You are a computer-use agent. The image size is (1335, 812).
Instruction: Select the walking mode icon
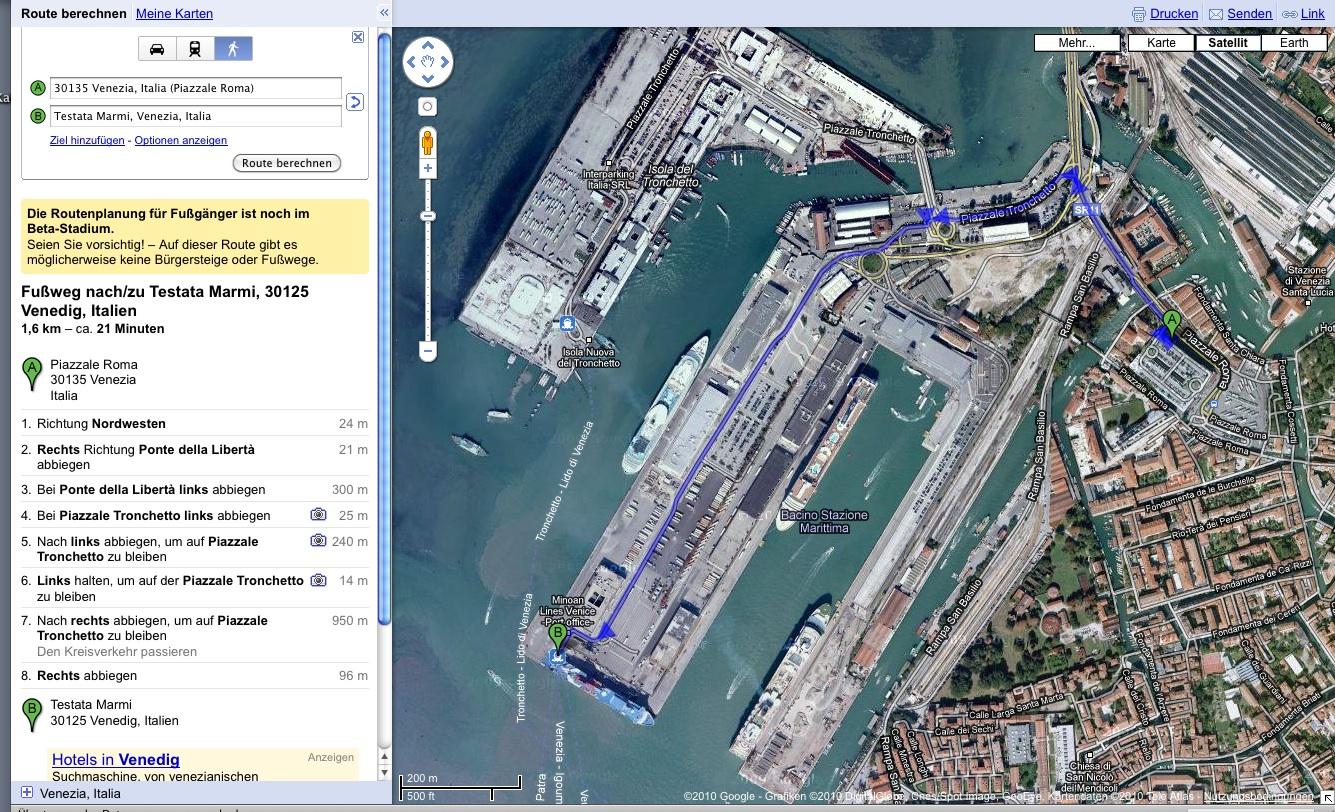click(233, 49)
